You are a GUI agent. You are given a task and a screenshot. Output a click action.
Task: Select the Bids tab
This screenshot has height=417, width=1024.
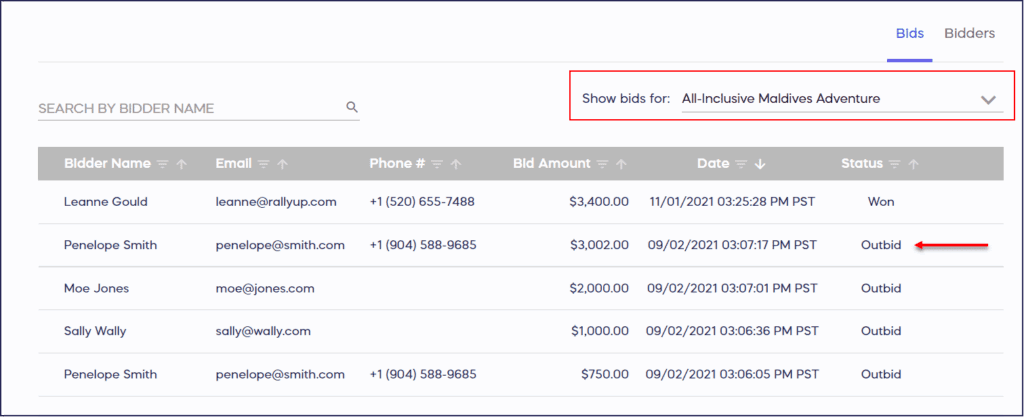click(909, 33)
